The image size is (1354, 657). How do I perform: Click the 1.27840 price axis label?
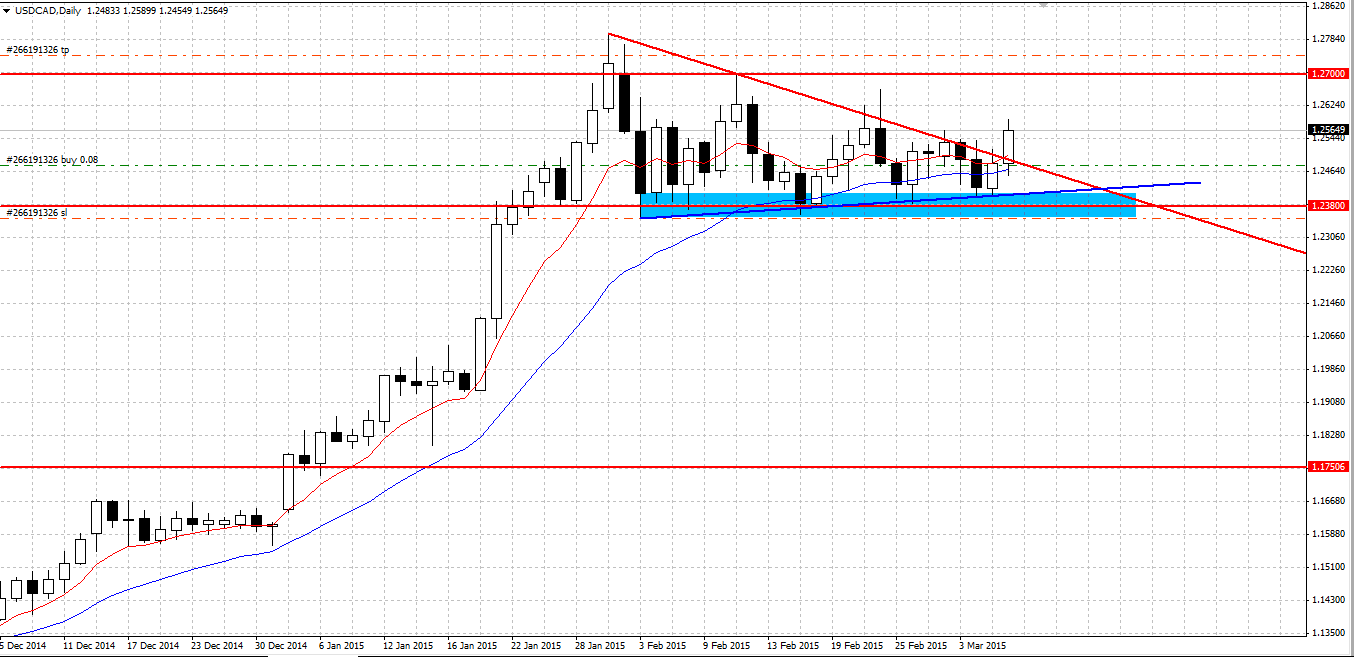coord(1329,39)
